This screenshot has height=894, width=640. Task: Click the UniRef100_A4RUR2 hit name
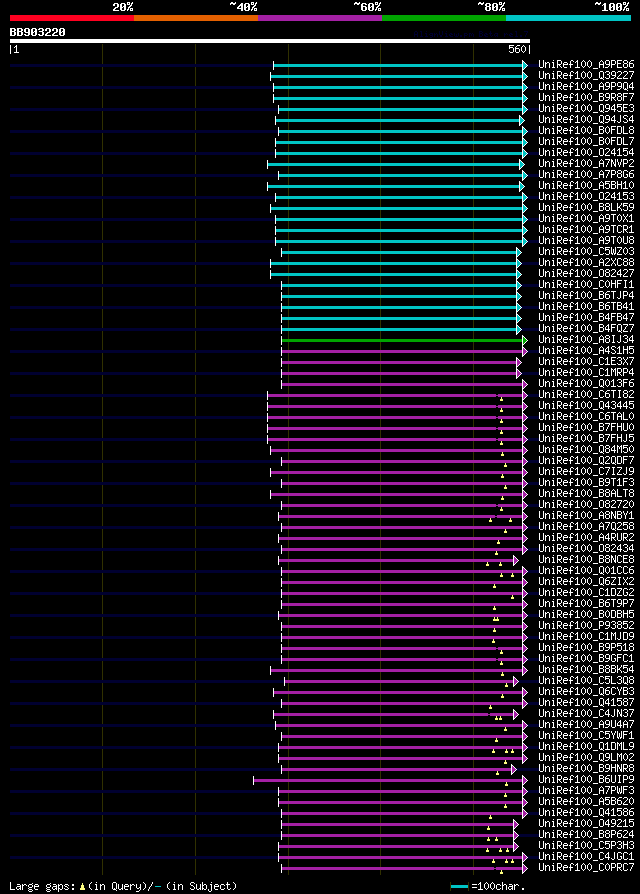coord(586,538)
